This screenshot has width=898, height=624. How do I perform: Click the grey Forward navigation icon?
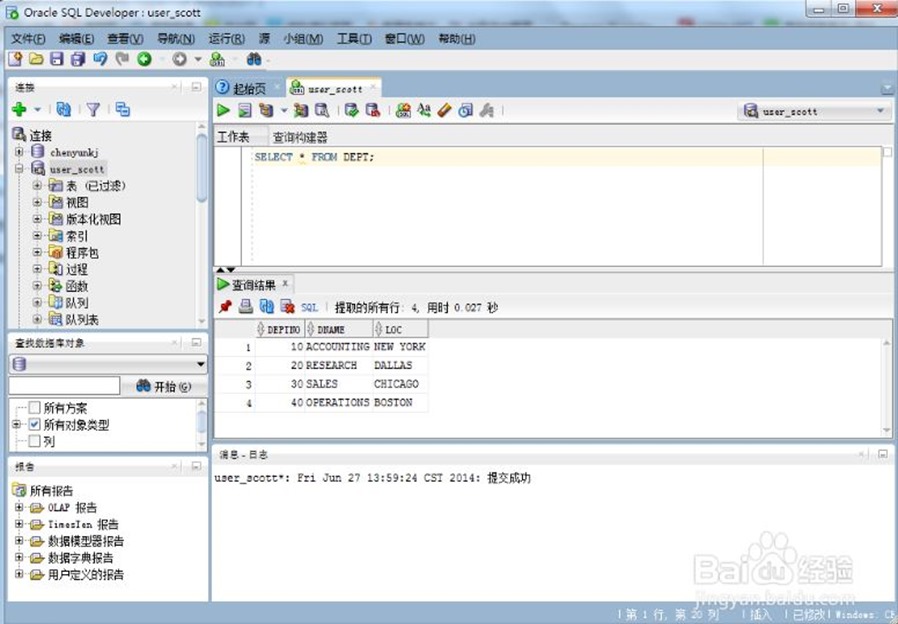point(179,58)
